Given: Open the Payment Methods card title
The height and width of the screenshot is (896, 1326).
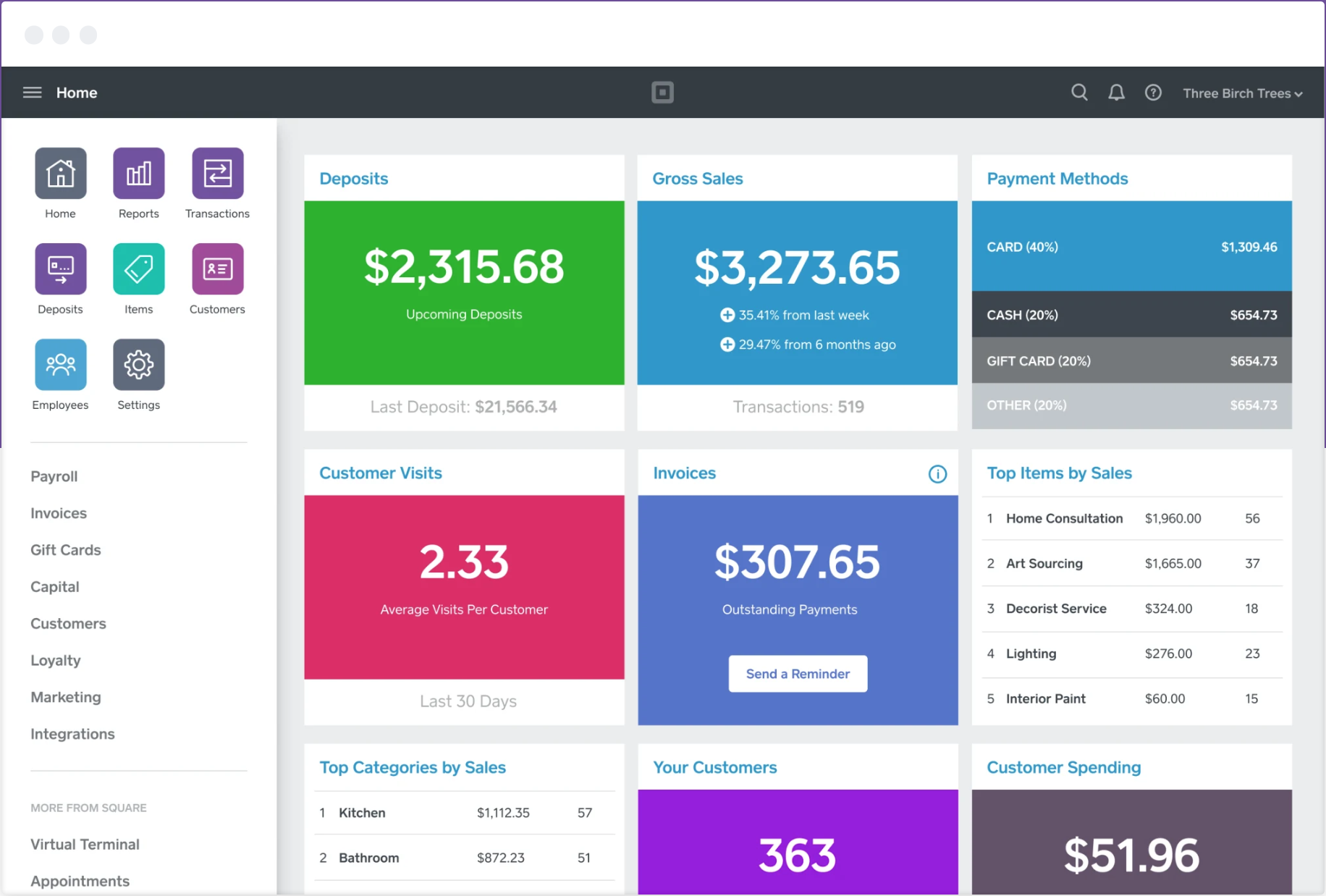Looking at the screenshot, I should pos(1057,179).
